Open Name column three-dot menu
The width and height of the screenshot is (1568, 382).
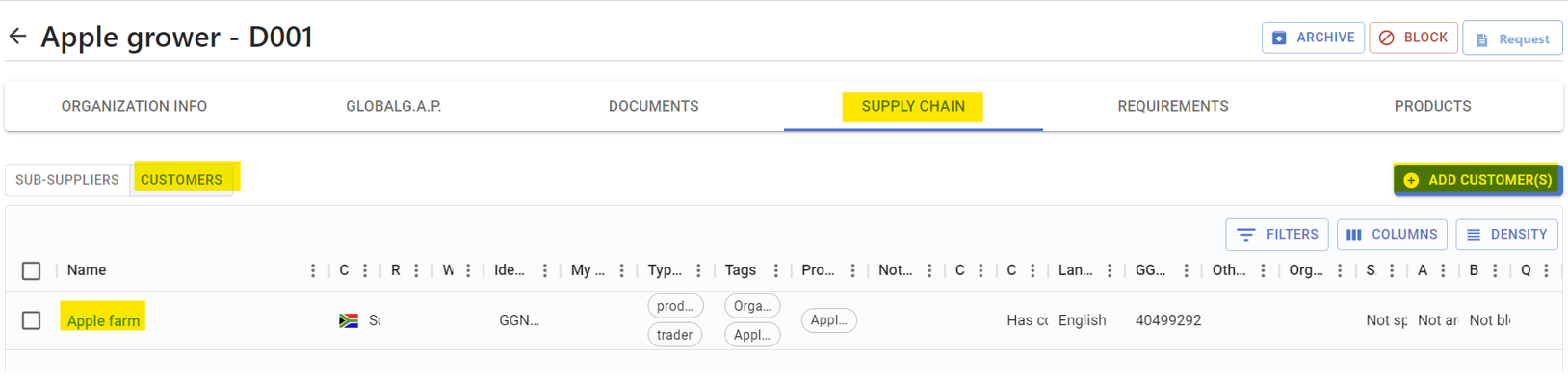click(313, 270)
